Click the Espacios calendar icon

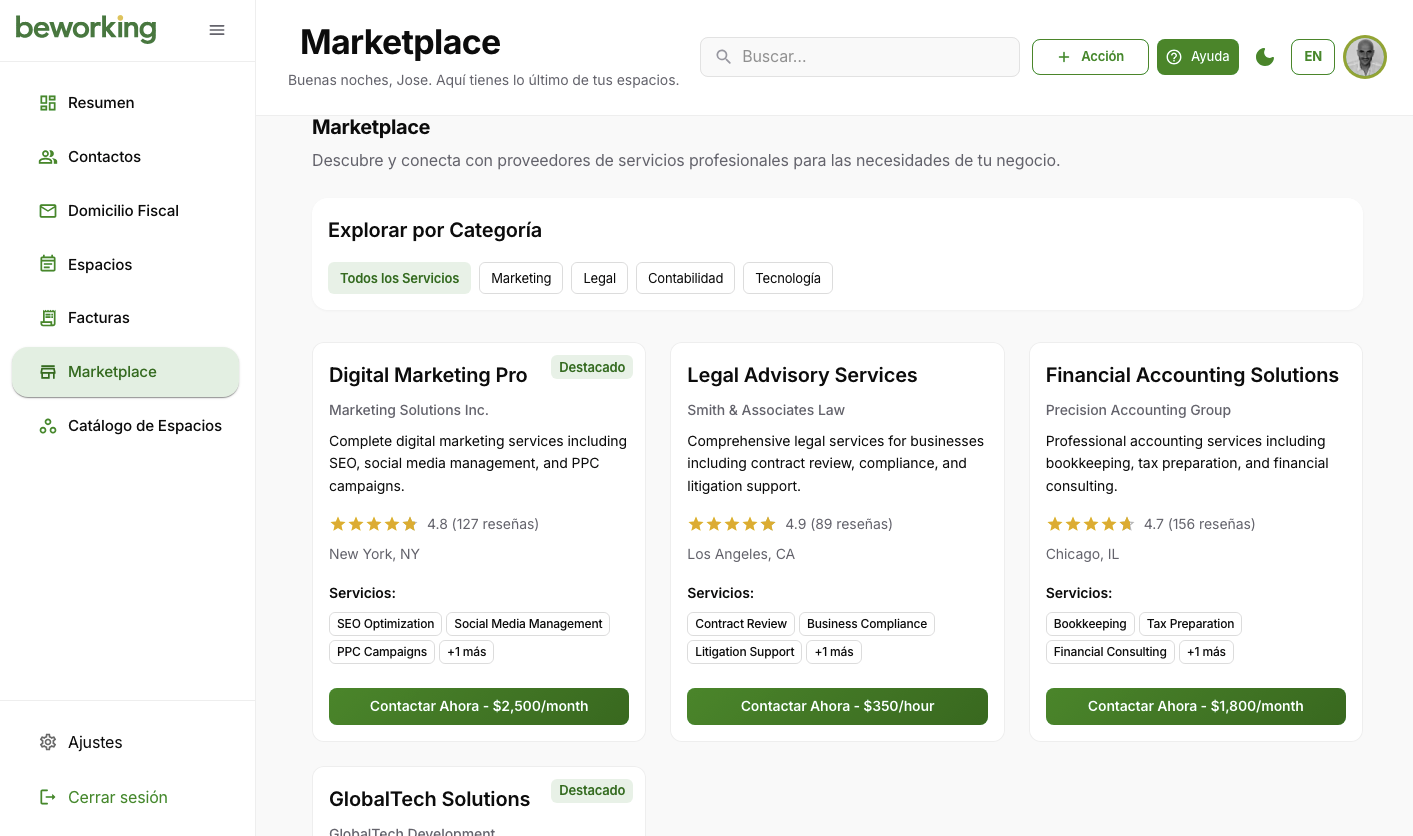click(47, 264)
